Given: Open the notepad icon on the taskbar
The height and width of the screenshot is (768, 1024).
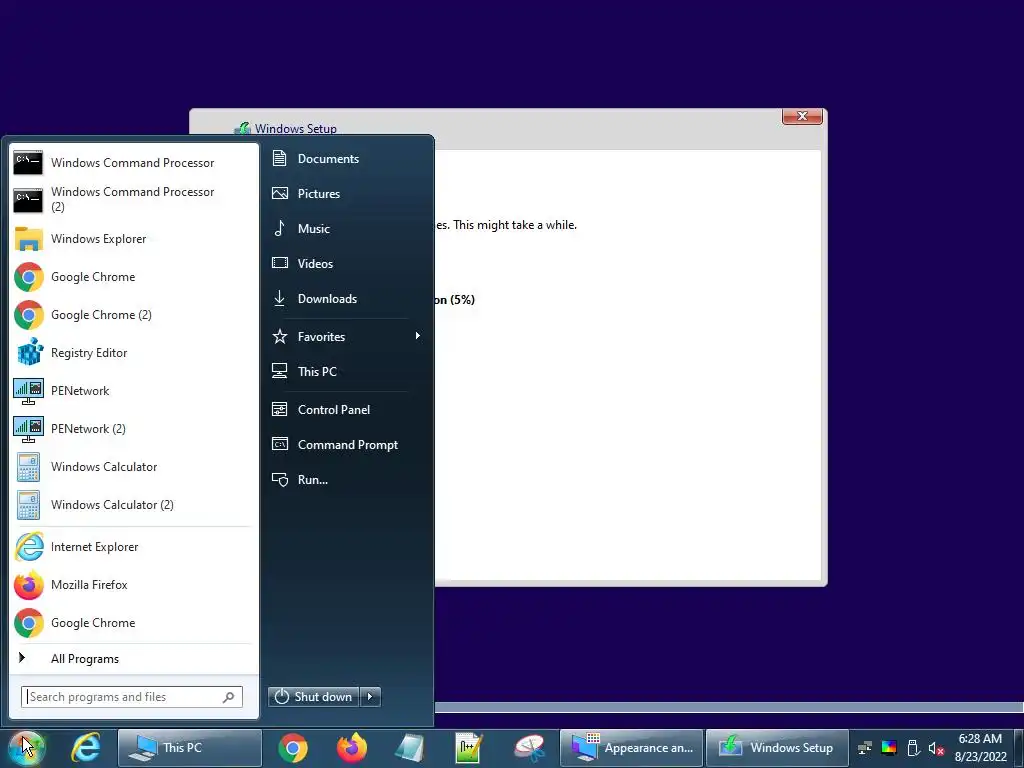Looking at the screenshot, I should (410, 748).
